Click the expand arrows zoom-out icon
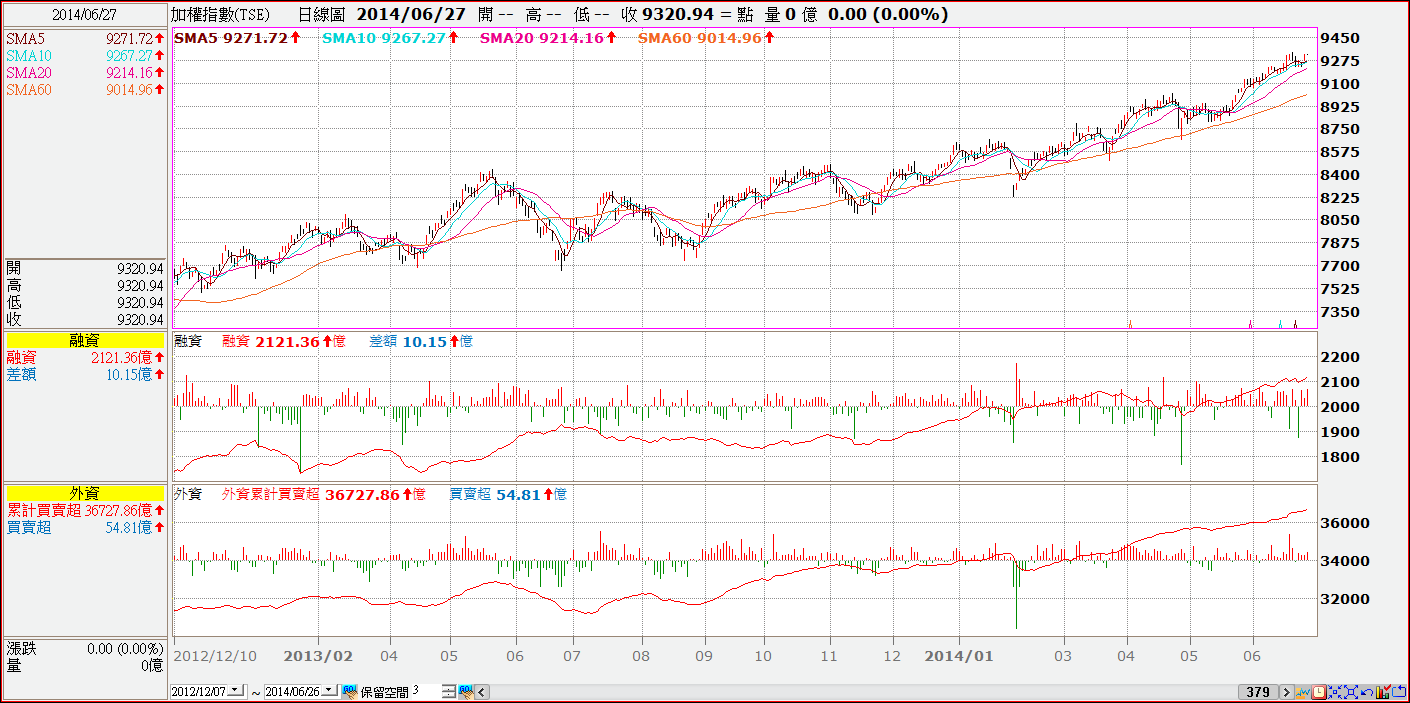Image resolution: width=1410 pixels, height=703 pixels. tap(1351, 692)
